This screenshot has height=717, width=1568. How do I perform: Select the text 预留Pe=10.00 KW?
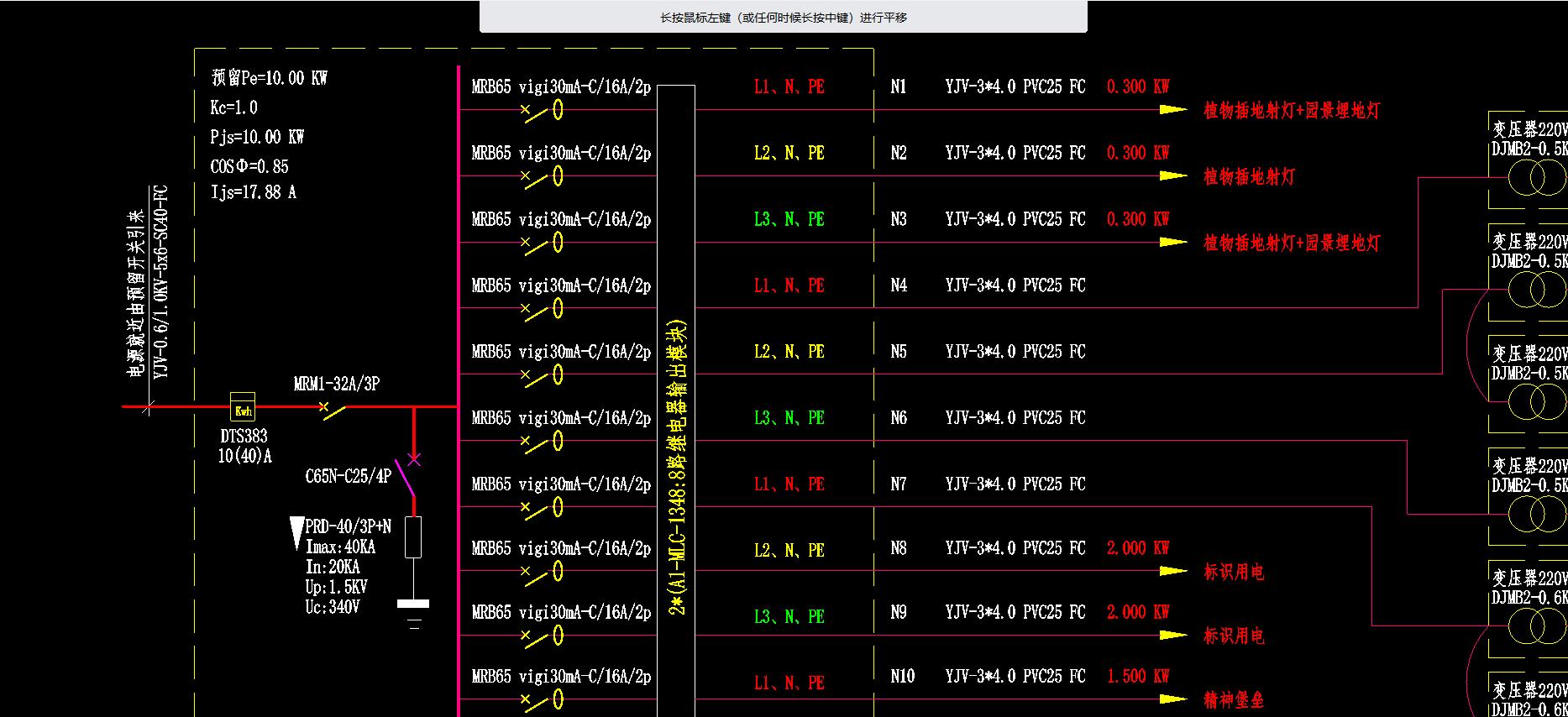[x=269, y=78]
